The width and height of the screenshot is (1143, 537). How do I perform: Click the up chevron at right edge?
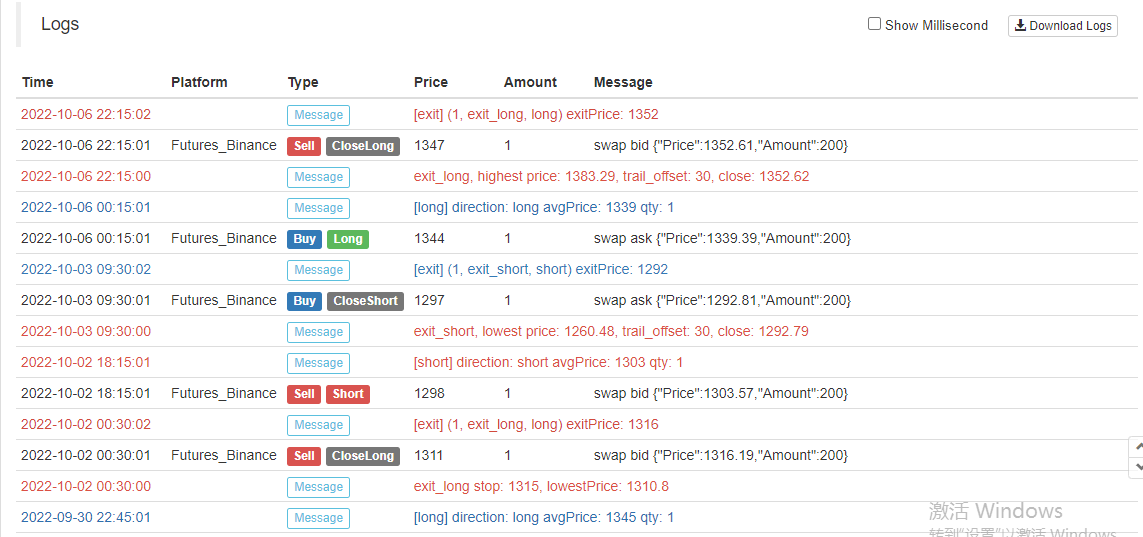coord(1136,447)
